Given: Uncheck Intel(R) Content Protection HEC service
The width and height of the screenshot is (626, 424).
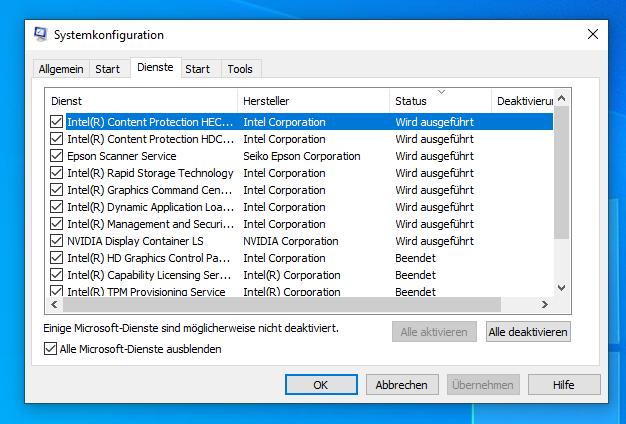Looking at the screenshot, I should point(57,122).
